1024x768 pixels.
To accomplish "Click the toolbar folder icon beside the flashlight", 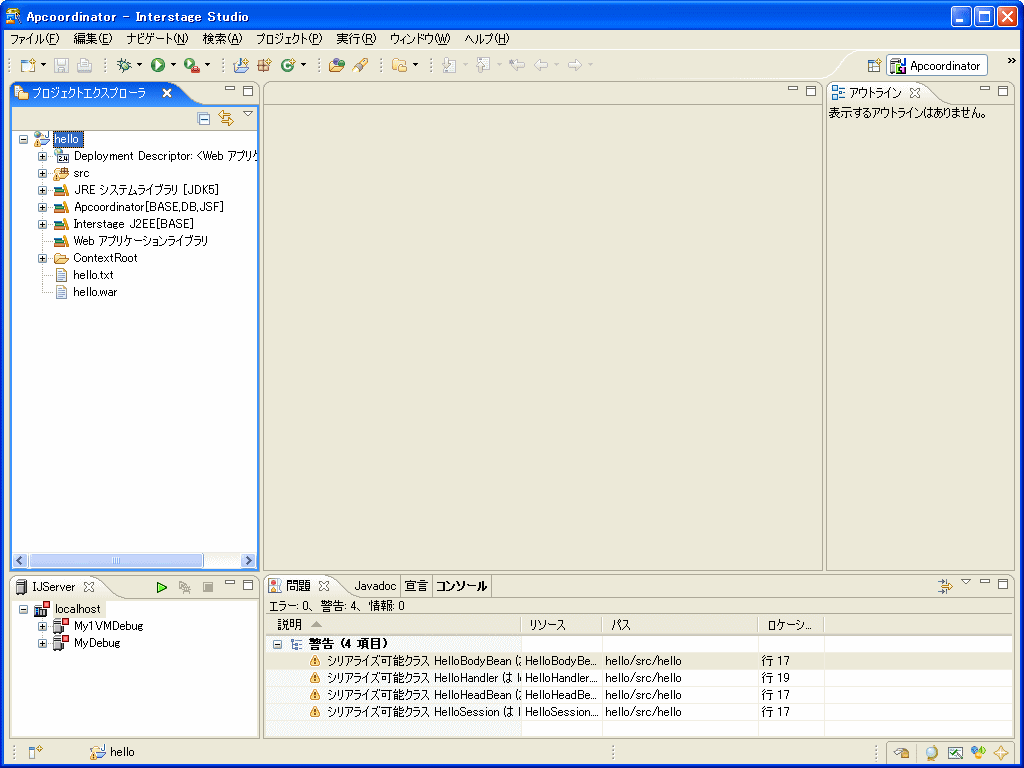I will click(399, 65).
